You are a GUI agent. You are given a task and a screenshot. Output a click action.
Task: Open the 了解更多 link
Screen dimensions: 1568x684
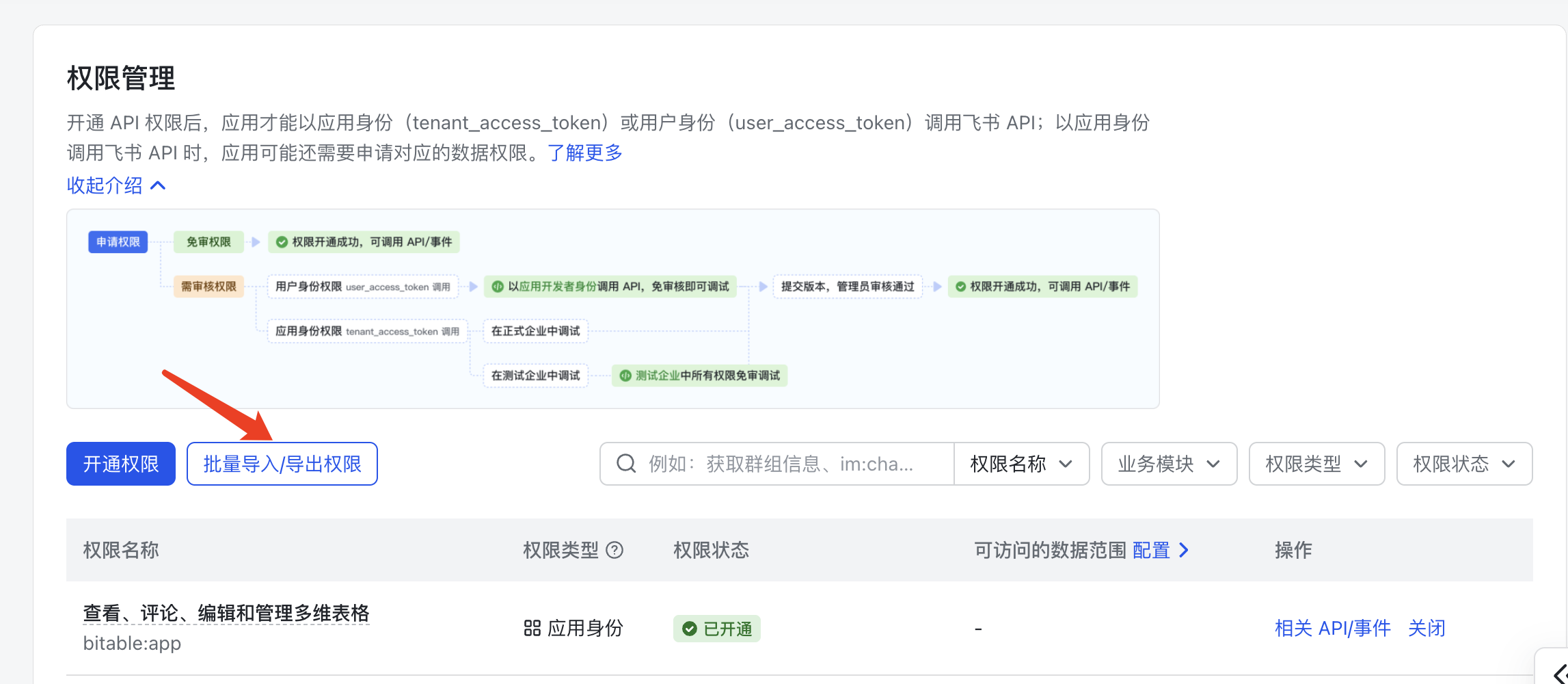tap(584, 153)
